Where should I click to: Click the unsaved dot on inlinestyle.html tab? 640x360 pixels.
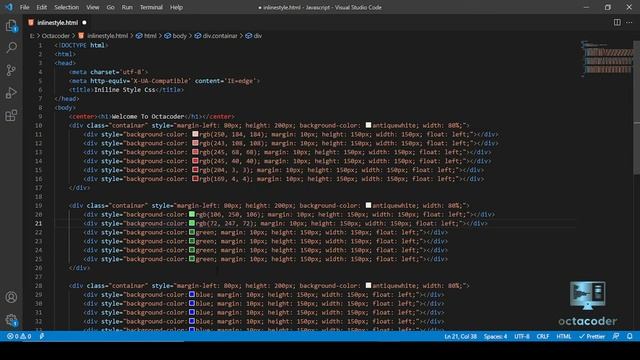84,22
